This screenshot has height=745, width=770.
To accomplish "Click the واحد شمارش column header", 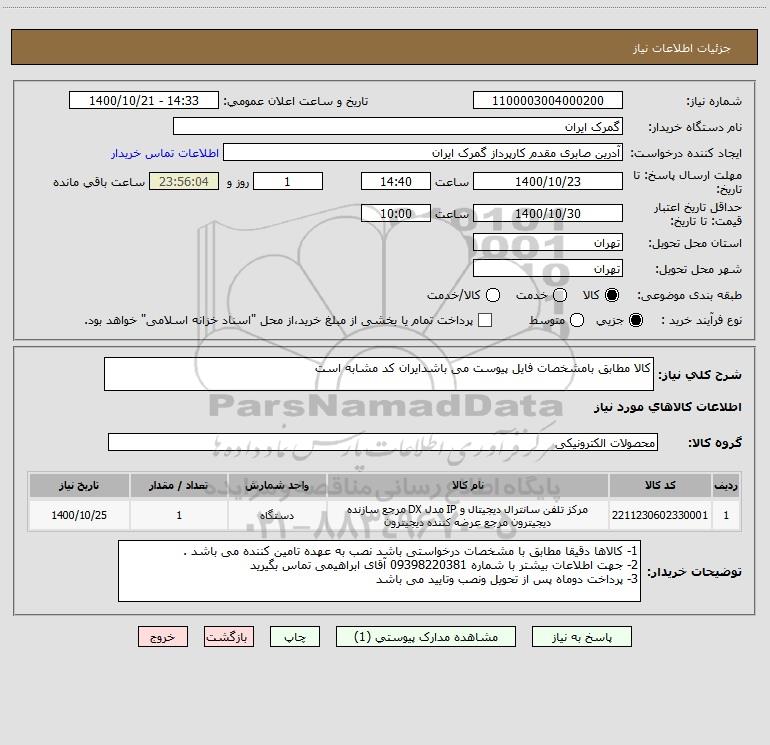I will [x=277, y=485].
